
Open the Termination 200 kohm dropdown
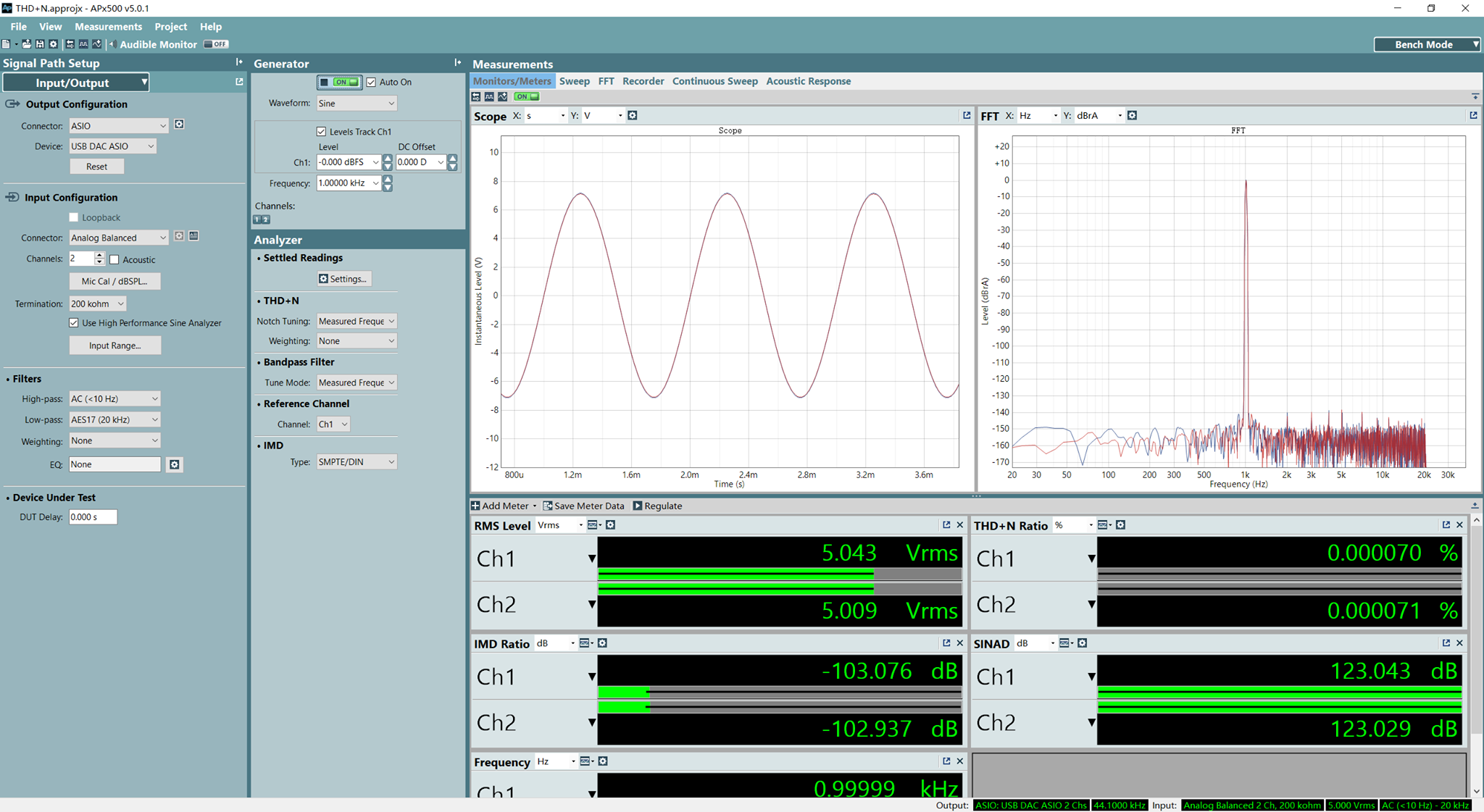[98, 304]
